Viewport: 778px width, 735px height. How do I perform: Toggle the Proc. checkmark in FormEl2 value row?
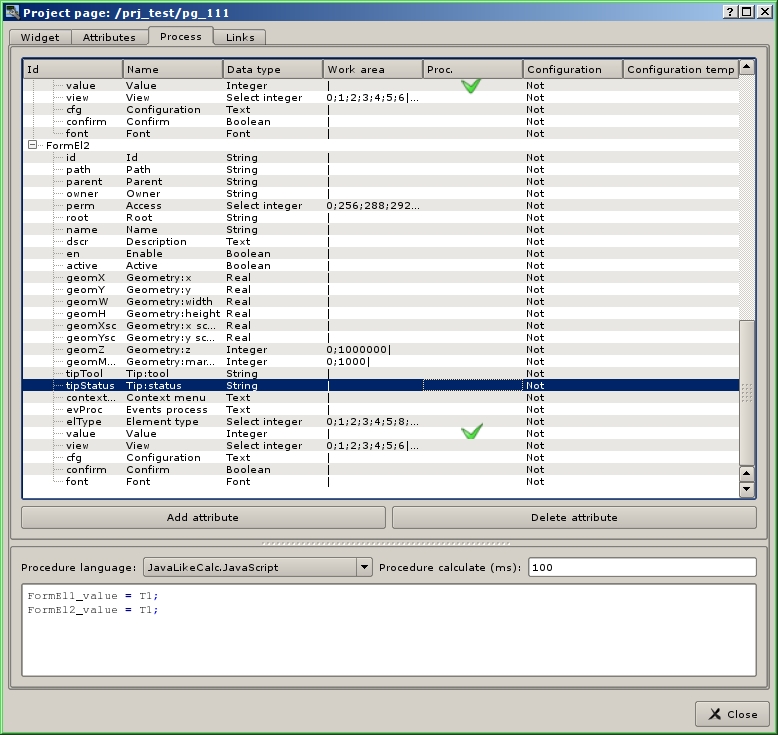tap(471, 432)
